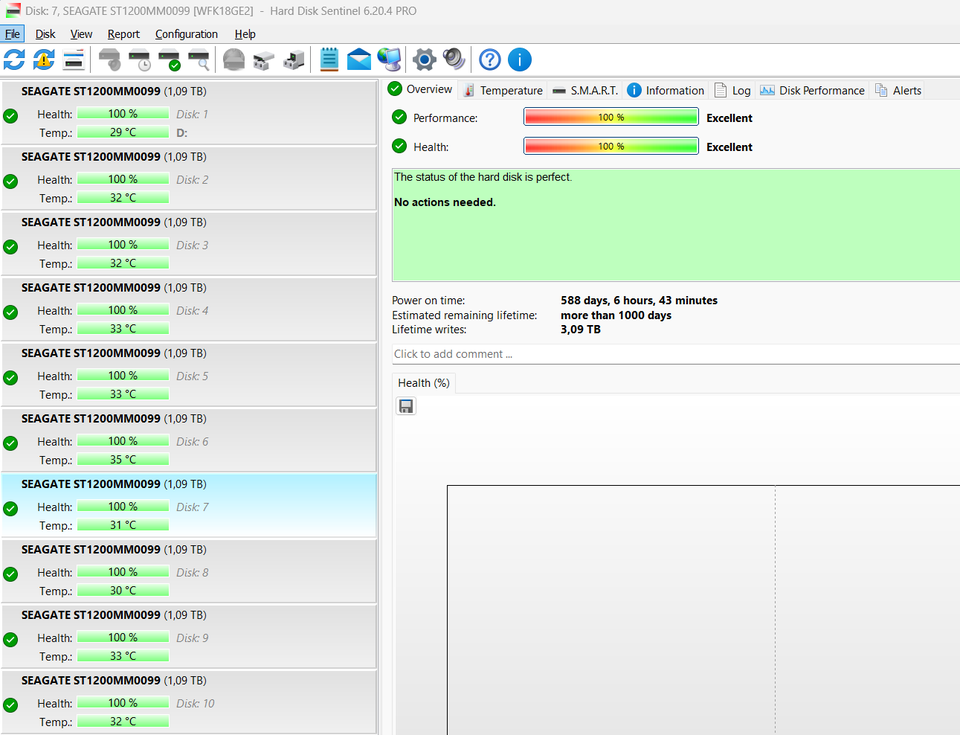
Task: Click the disk with green checkmark toolbar icon
Action: [170, 60]
